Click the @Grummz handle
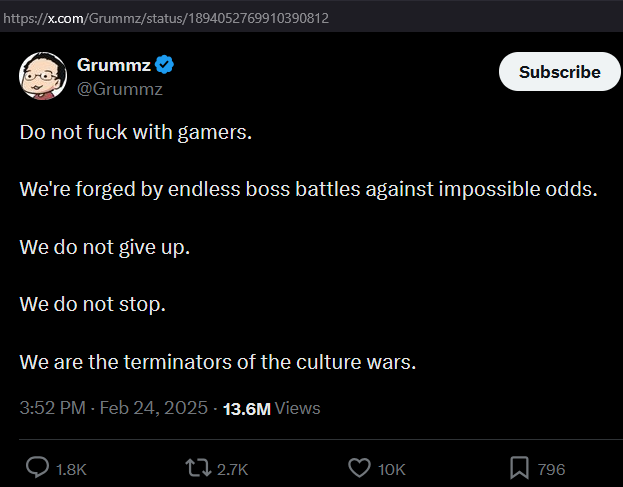 point(120,89)
